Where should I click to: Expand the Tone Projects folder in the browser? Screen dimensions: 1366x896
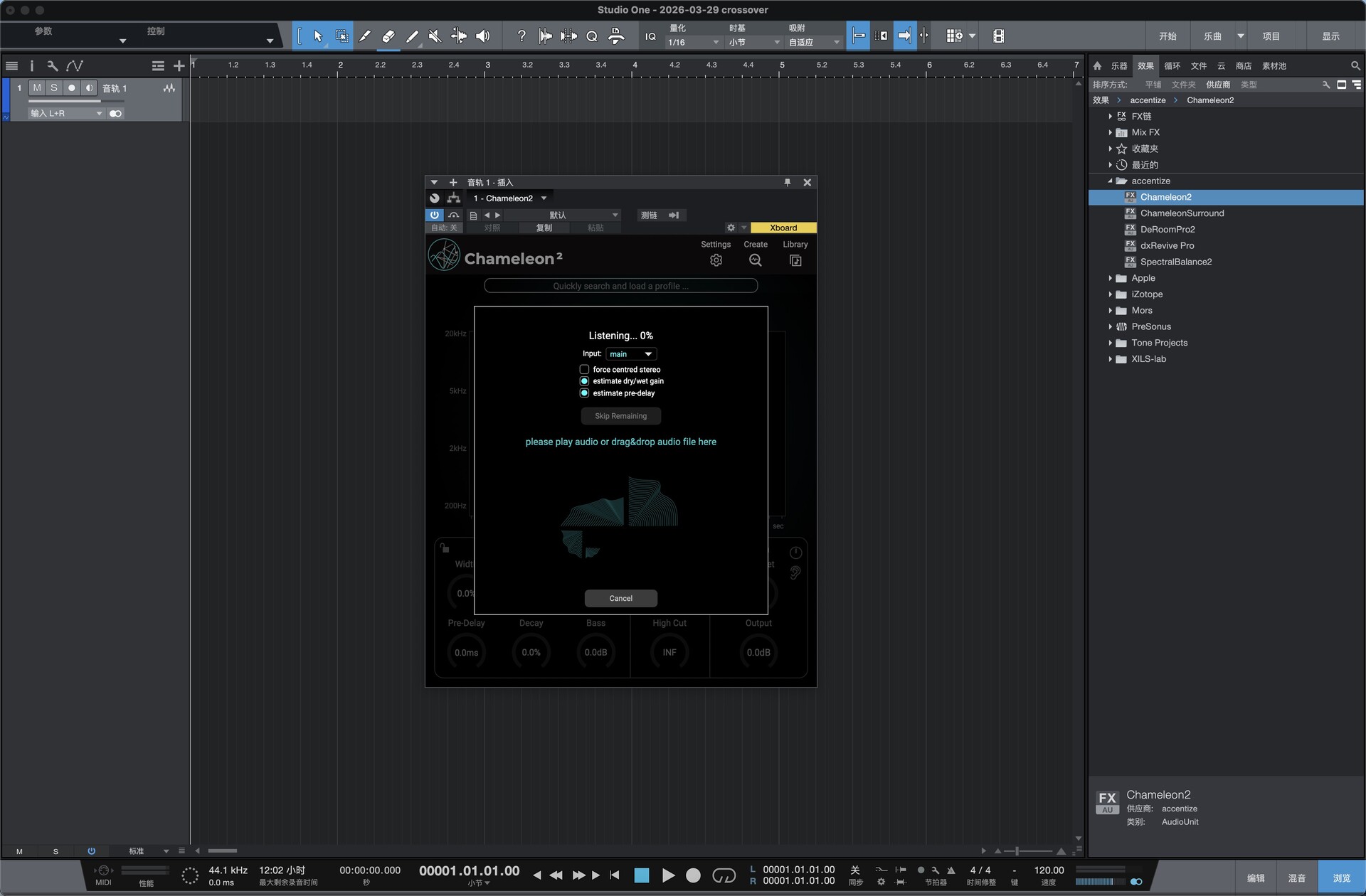click(x=1111, y=342)
